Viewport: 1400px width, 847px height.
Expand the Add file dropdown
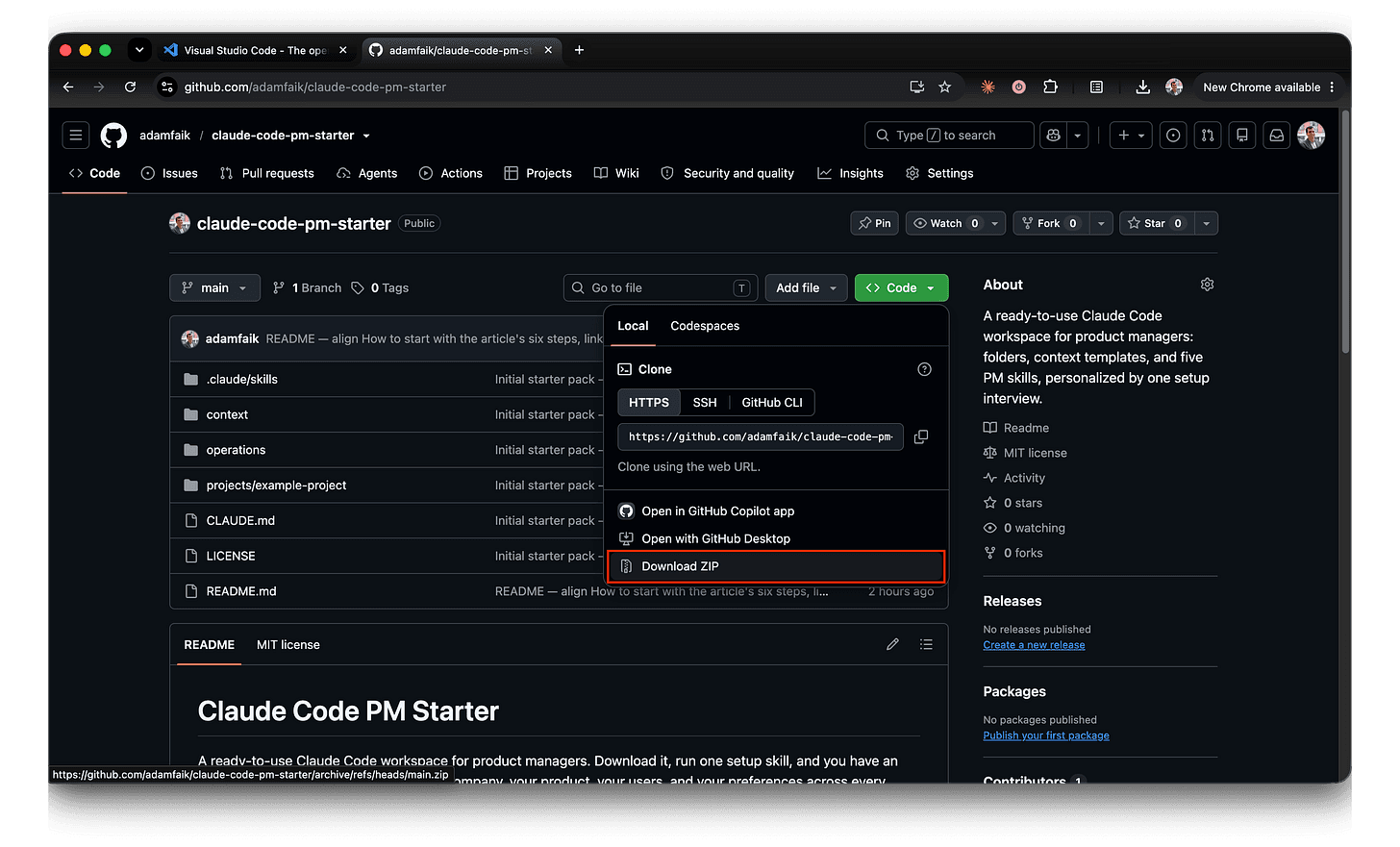click(806, 287)
